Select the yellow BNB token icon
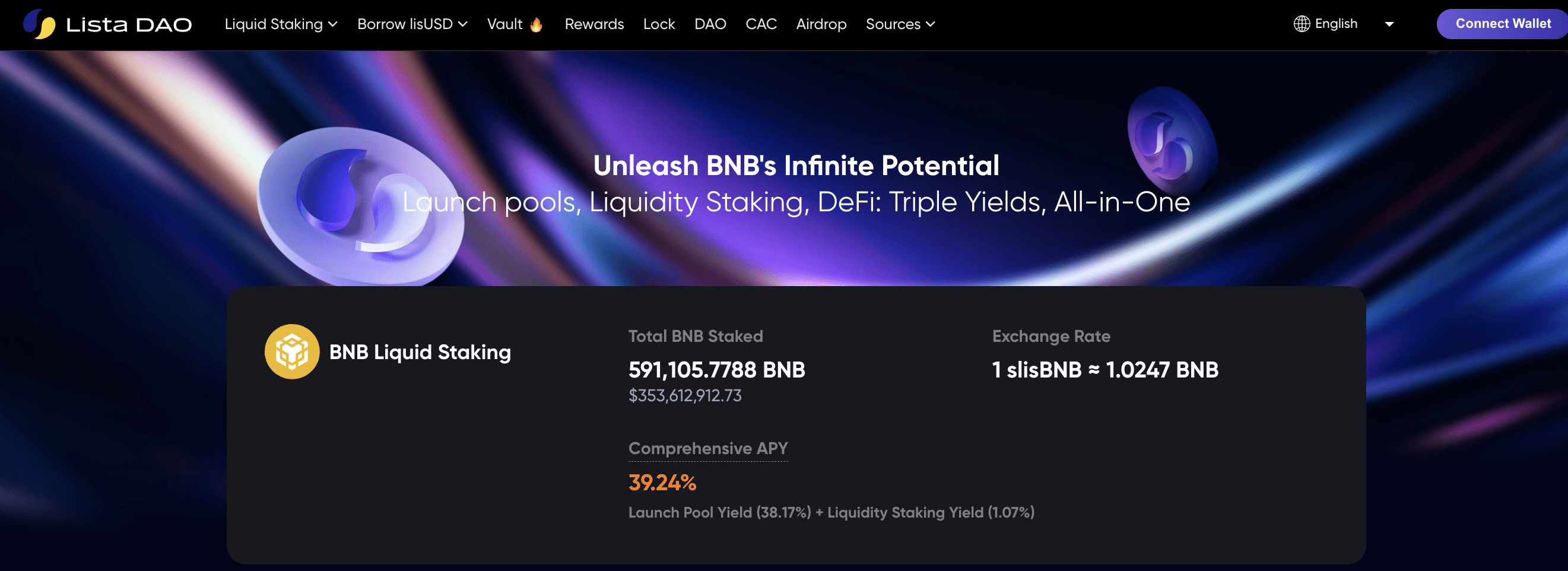Image resolution: width=1568 pixels, height=571 pixels. pyautogui.click(x=293, y=351)
